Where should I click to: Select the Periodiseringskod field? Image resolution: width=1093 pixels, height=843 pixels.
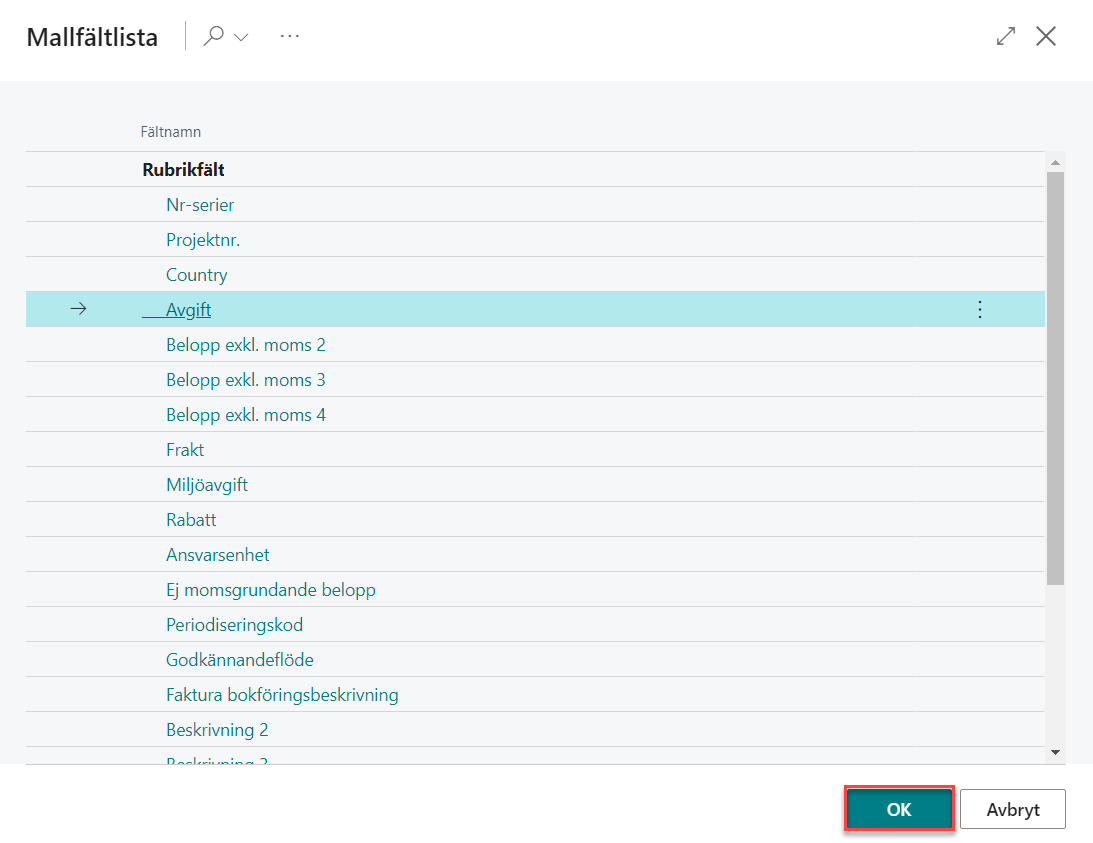[234, 625]
